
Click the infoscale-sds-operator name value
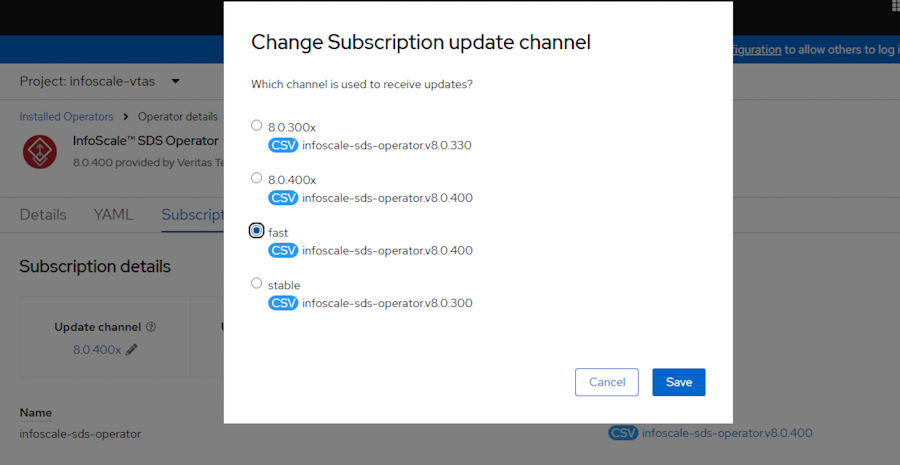80,434
